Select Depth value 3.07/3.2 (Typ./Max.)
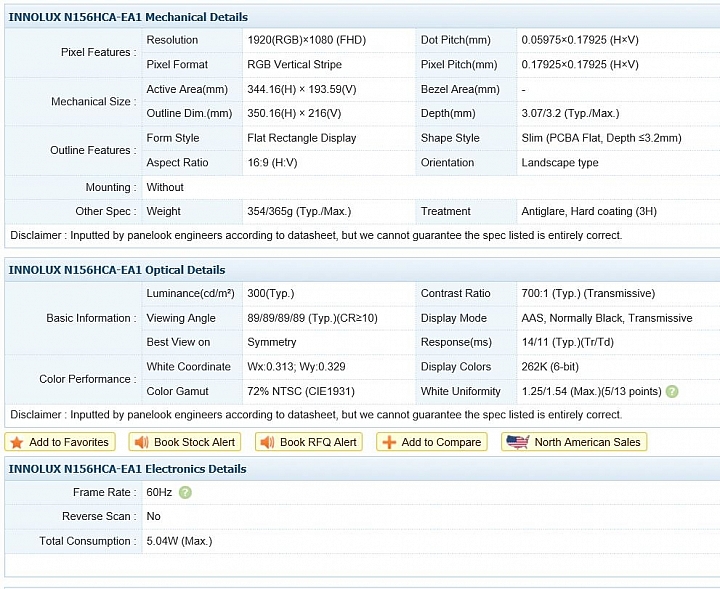The height and width of the screenshot is (589, 720). pyautogui.click(x=570, y=113)
